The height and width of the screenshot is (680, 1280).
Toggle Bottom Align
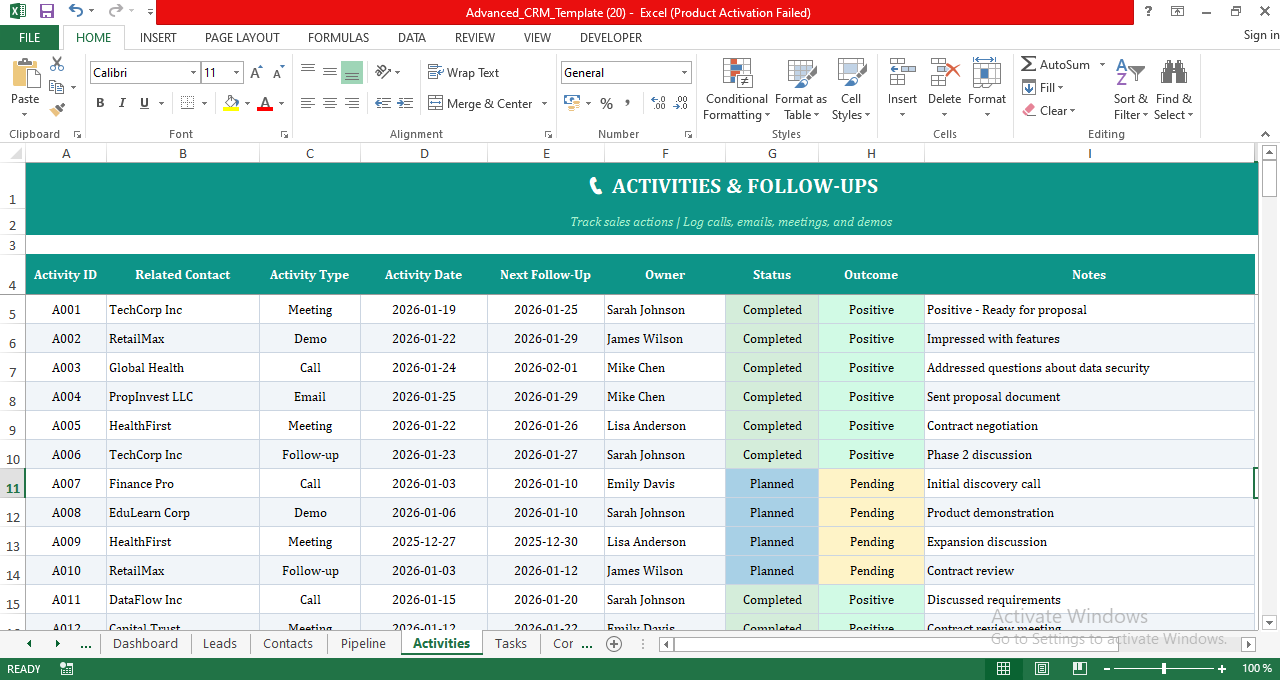(352, 72)
